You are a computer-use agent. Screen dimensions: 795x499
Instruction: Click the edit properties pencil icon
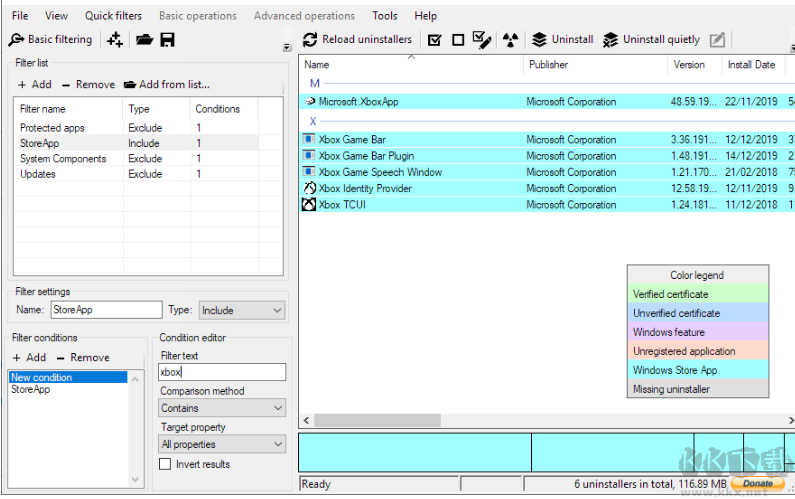(717, 40)
